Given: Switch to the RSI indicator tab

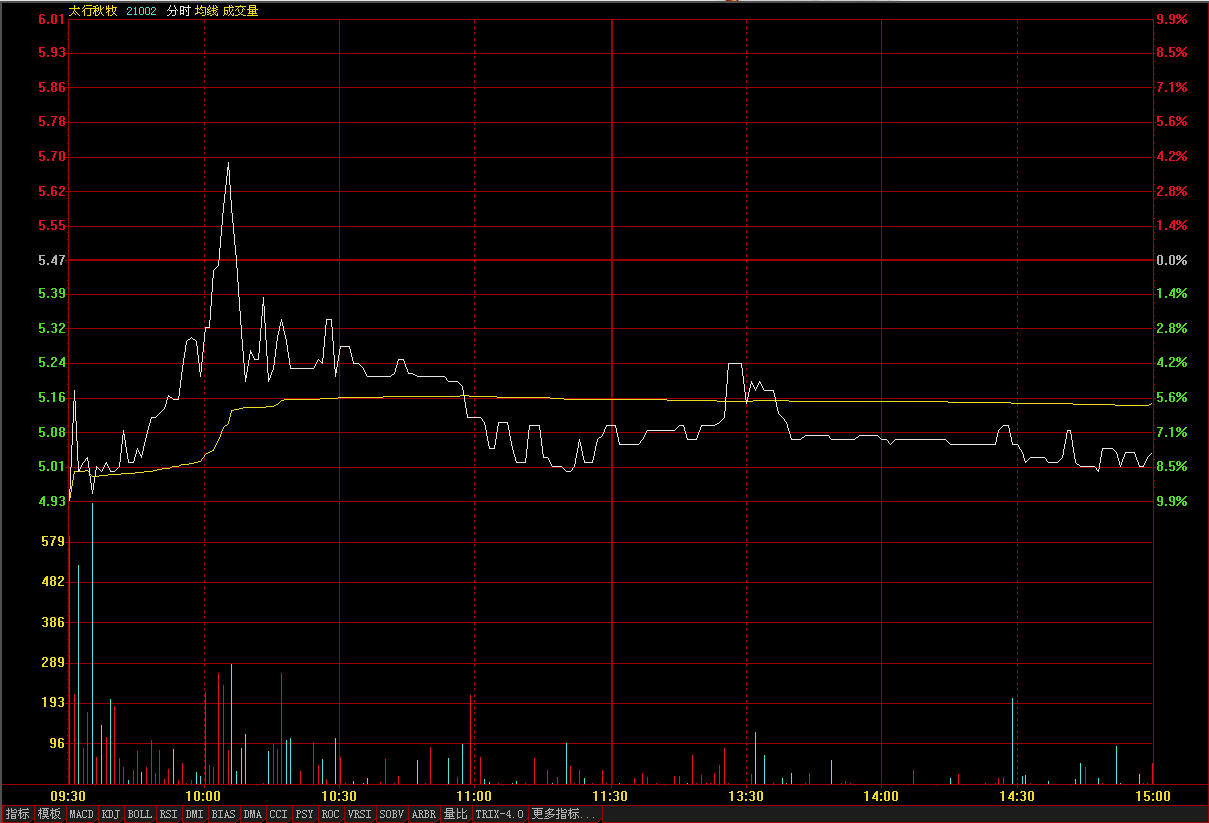Looking at the screenshot, I should click(168, 815).
